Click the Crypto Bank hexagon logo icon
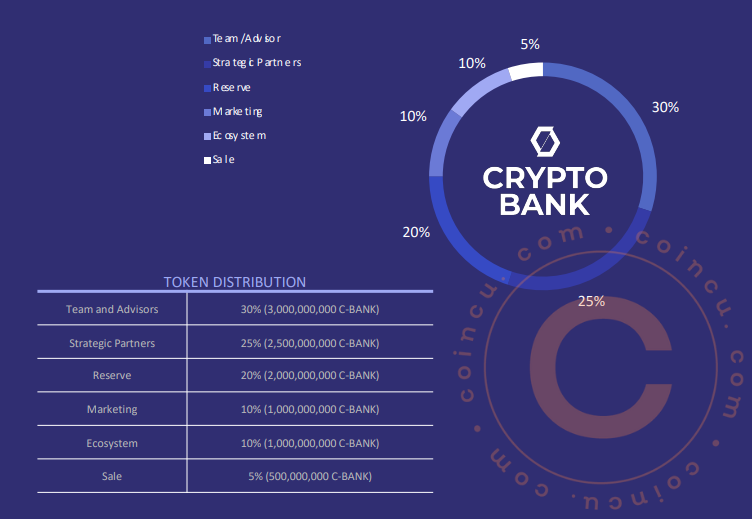Viewport: 752px width, 519px height. point(544,142)
